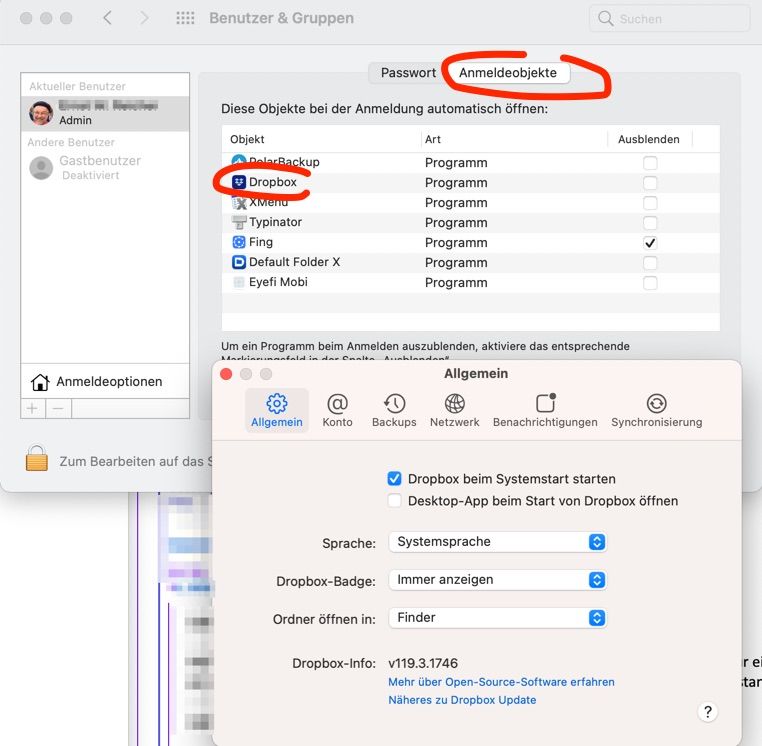762x746 pixels.
Task: Switch to the Passwort tab
Action: point(408,73)
